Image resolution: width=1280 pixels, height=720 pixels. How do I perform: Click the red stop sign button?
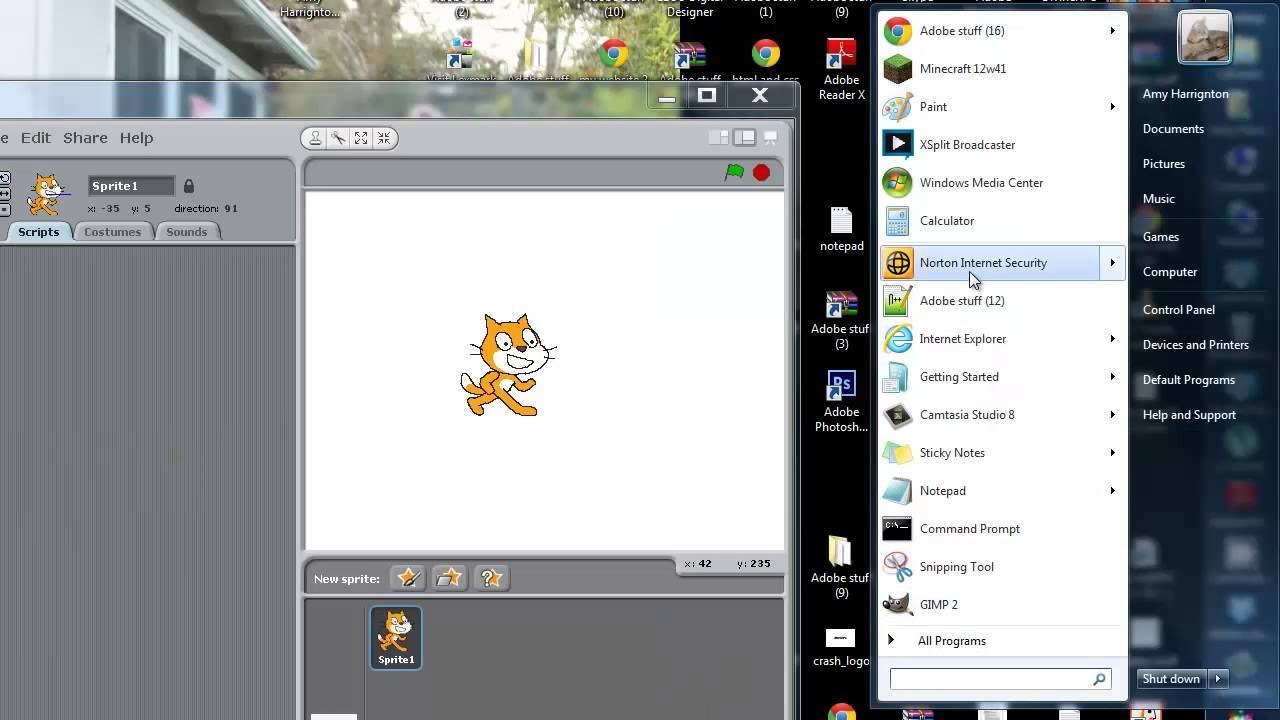click(x=761, y=172)
